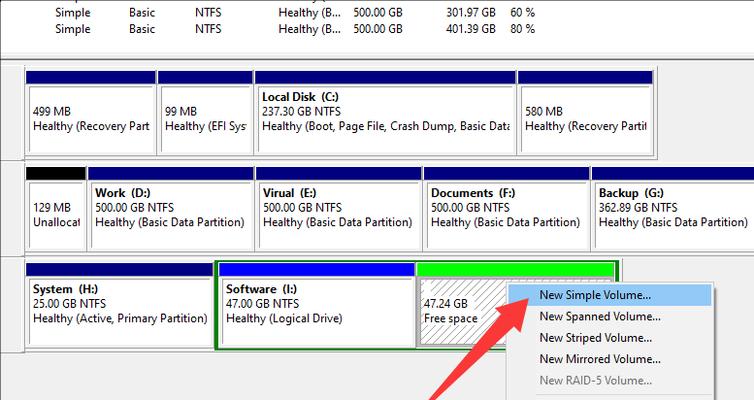This screenshot has width=754, height=400.
Task: Click the 301.97 GB free space value
Action: click(471, 12)
